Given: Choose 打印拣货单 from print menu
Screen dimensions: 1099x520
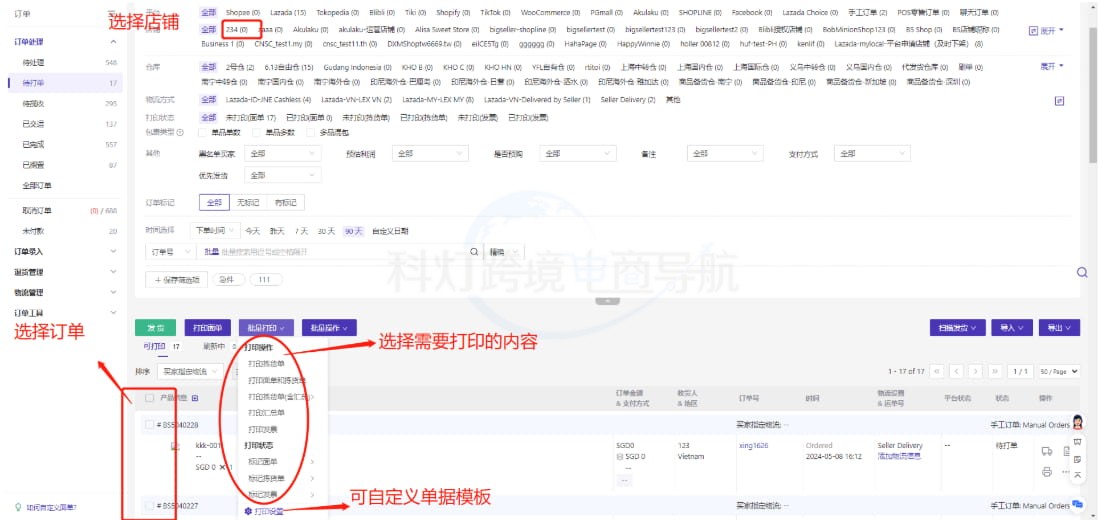Looking at the screenshot, I should coord(266,364).
